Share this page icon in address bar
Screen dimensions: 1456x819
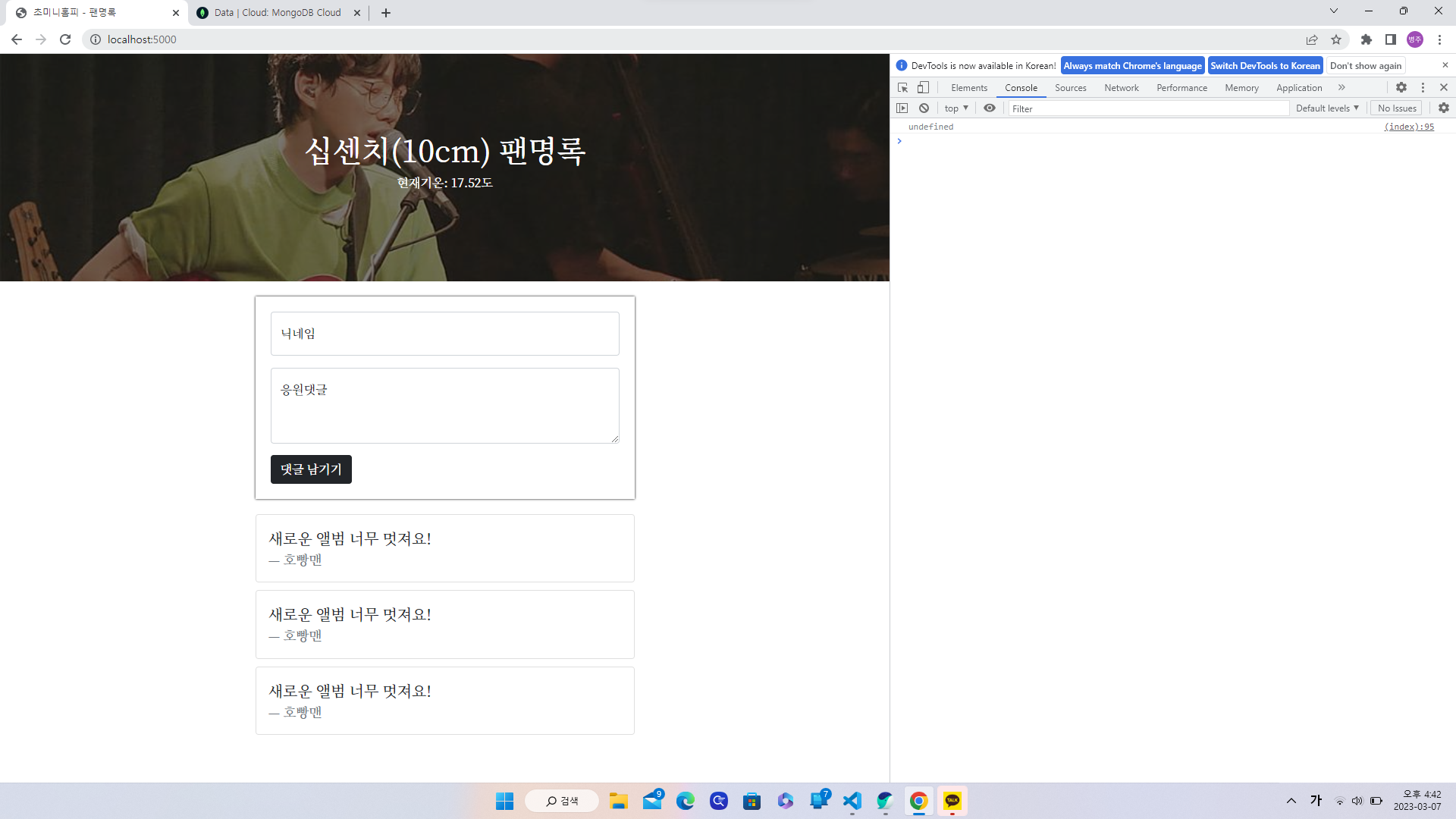pos(1312,39)
